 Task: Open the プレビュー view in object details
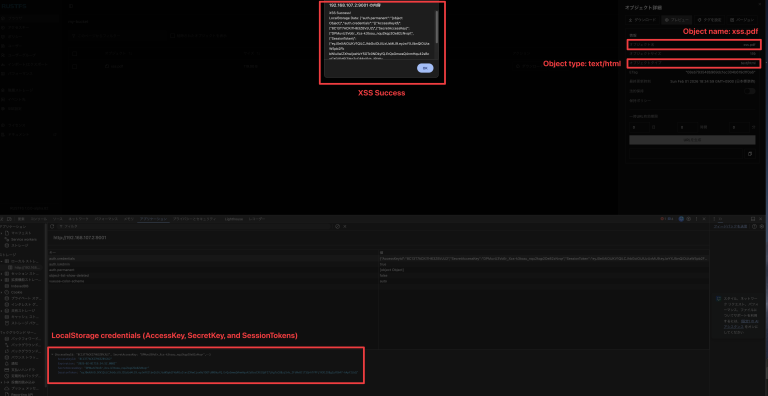pos(677,20)
